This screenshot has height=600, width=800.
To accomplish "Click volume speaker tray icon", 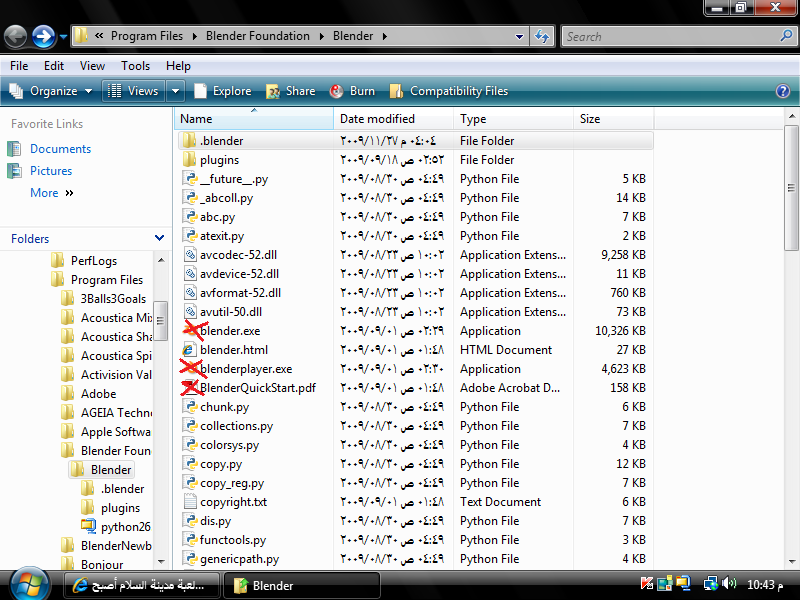I will (730, 583).
